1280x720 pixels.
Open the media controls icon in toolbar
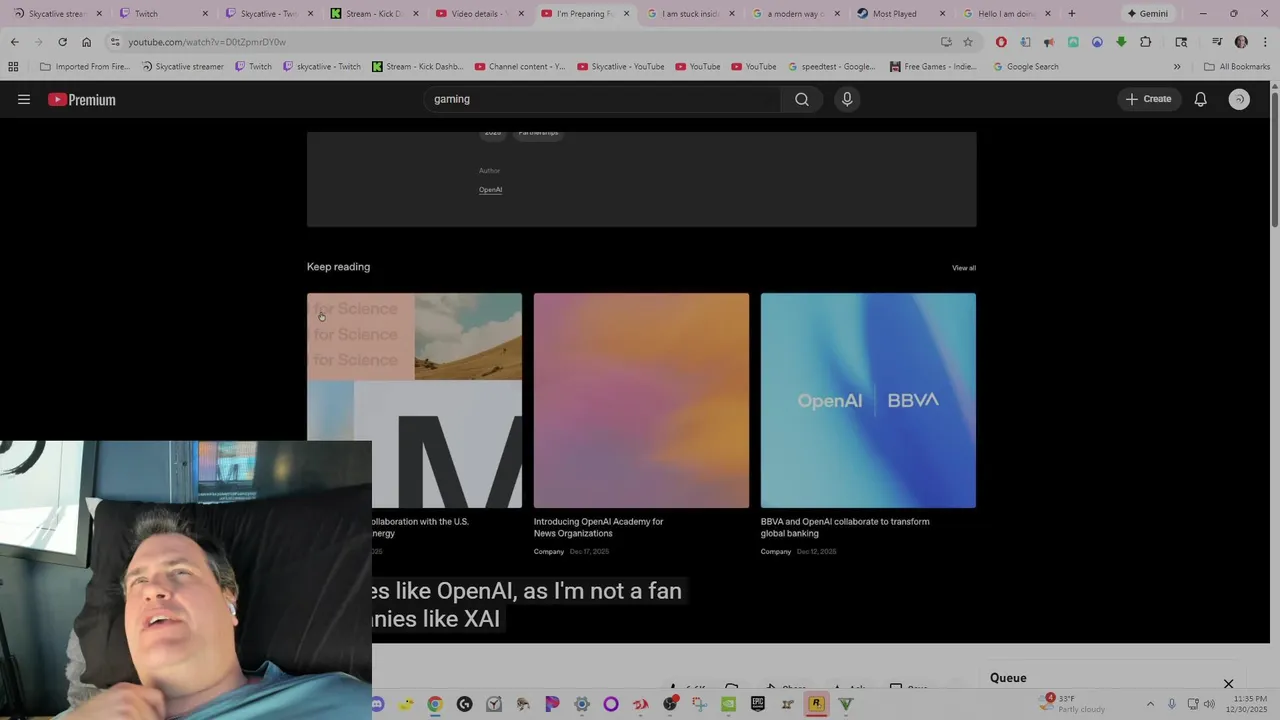1217,42
